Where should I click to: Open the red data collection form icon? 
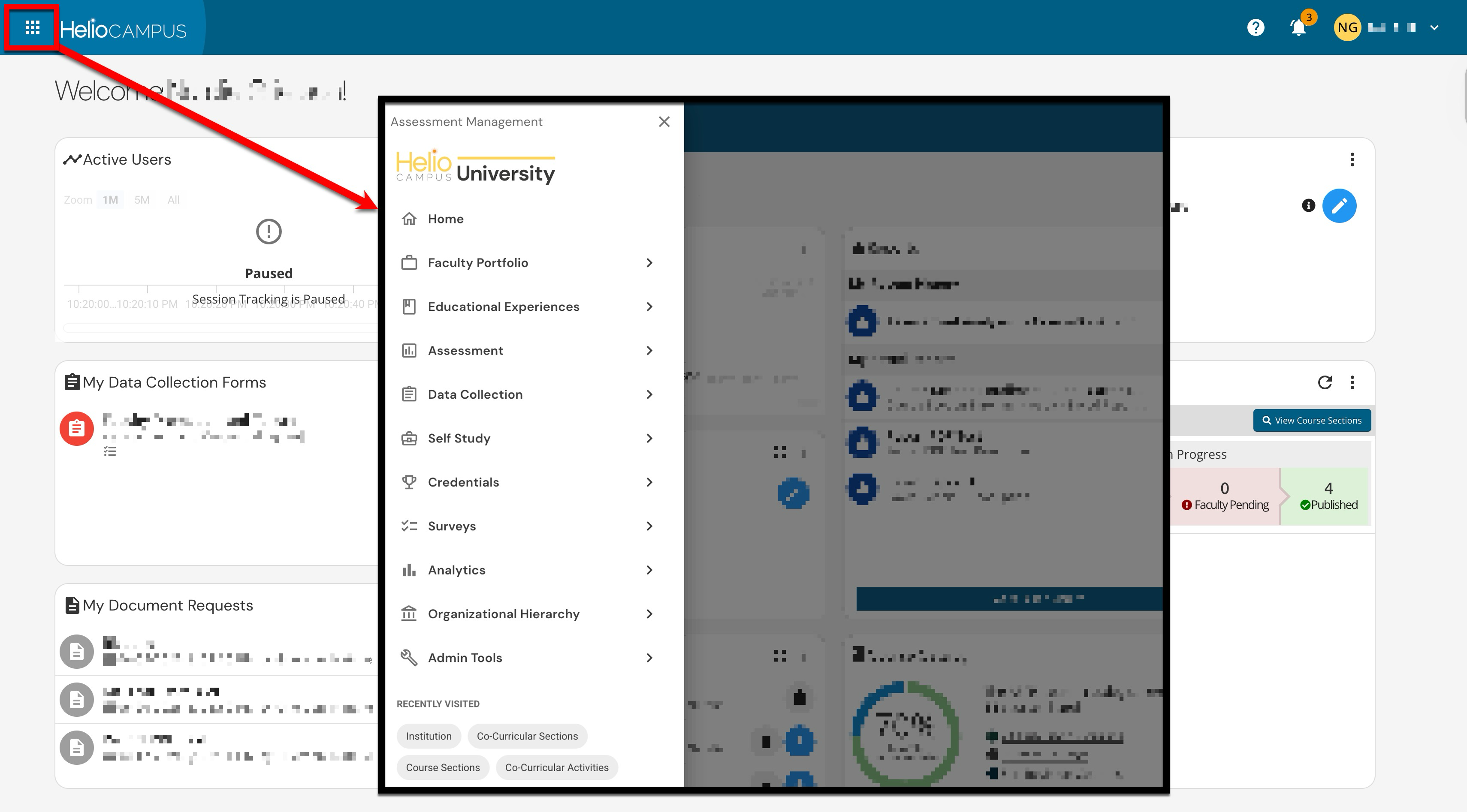(x=77, y=428)
